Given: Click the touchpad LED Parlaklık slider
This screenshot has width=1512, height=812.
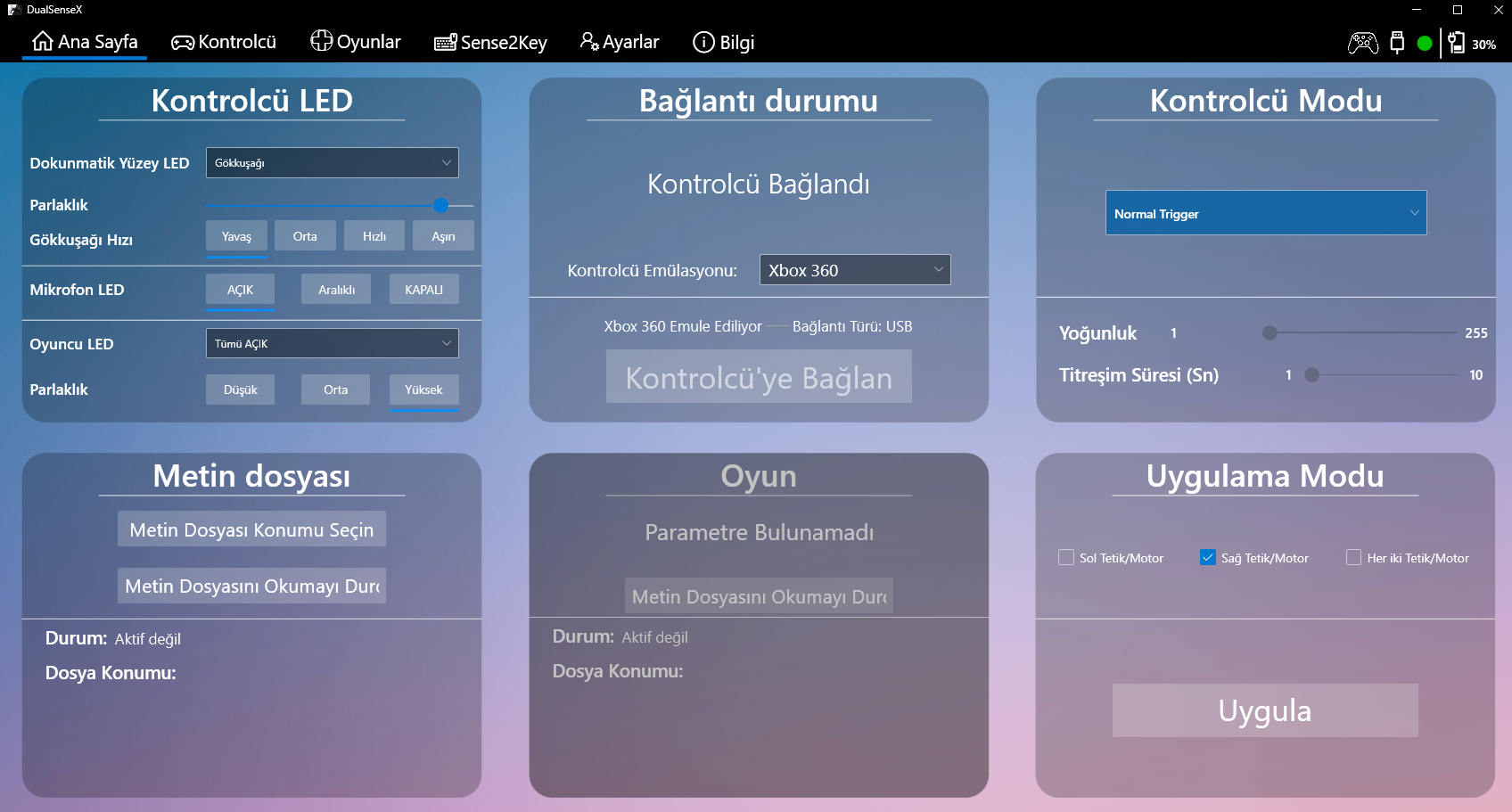Looking at the screenshot, I should click(340, 205).
